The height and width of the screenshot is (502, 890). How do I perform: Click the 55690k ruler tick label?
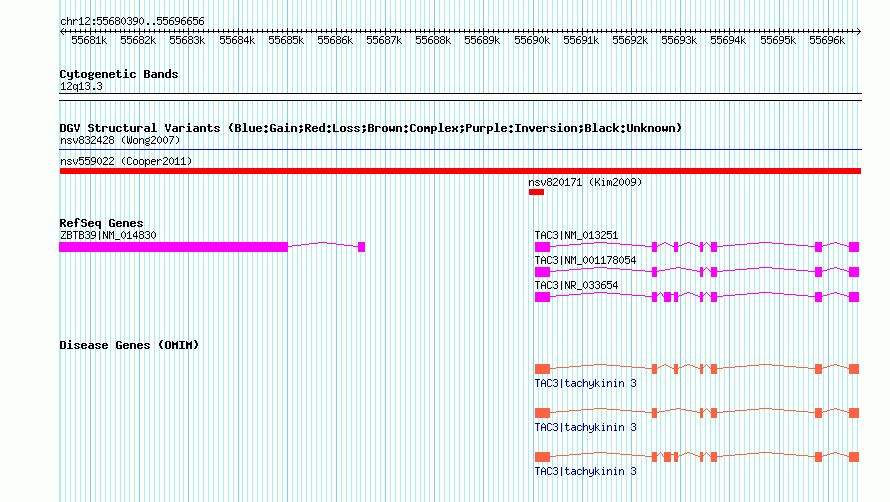click(532, 40)
